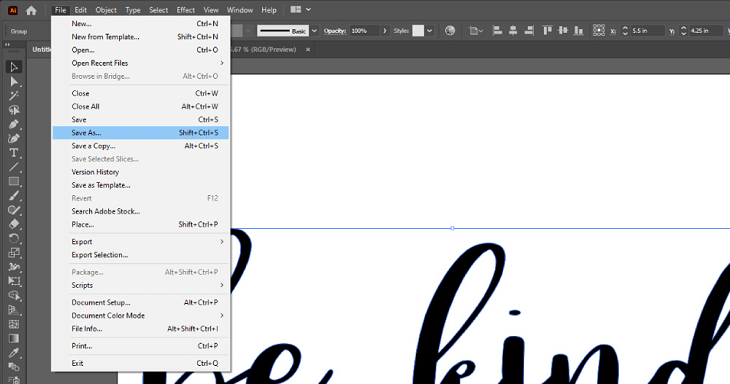730x384 pixels.
Task: Open the Recolor Artwork globe icon
Action: coord(450,31)
